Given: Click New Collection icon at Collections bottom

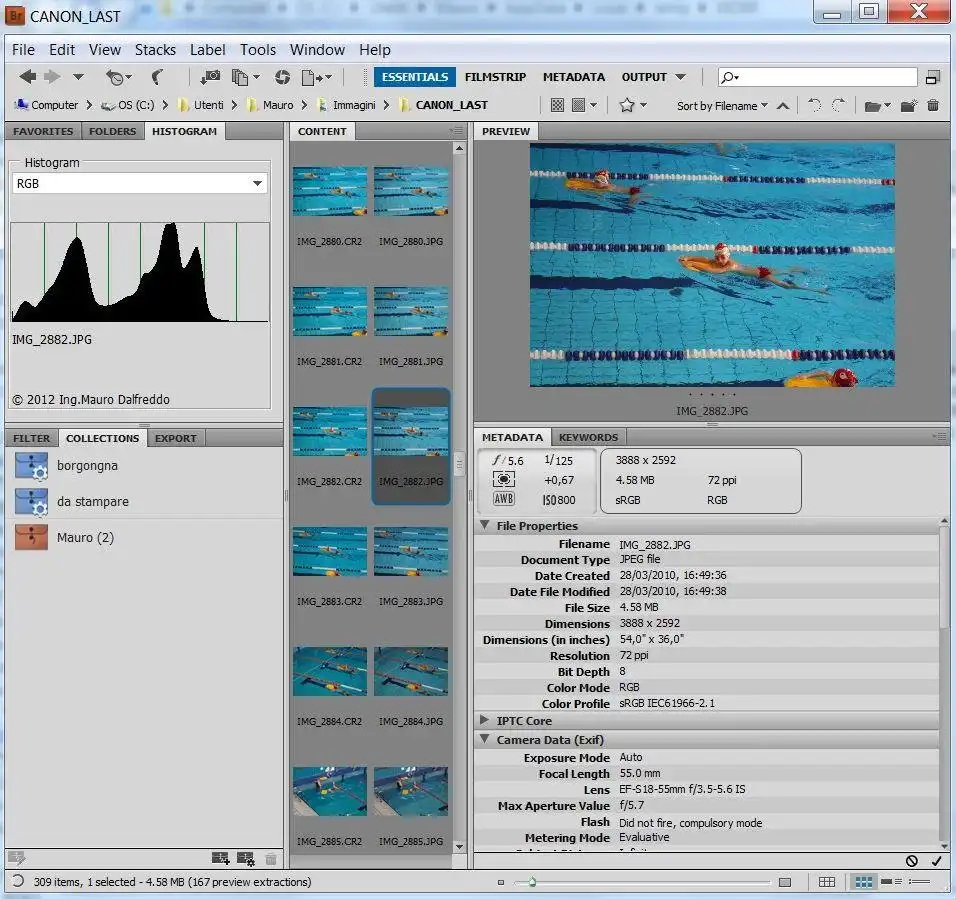Looking at the screenshot, I should 220,858.
